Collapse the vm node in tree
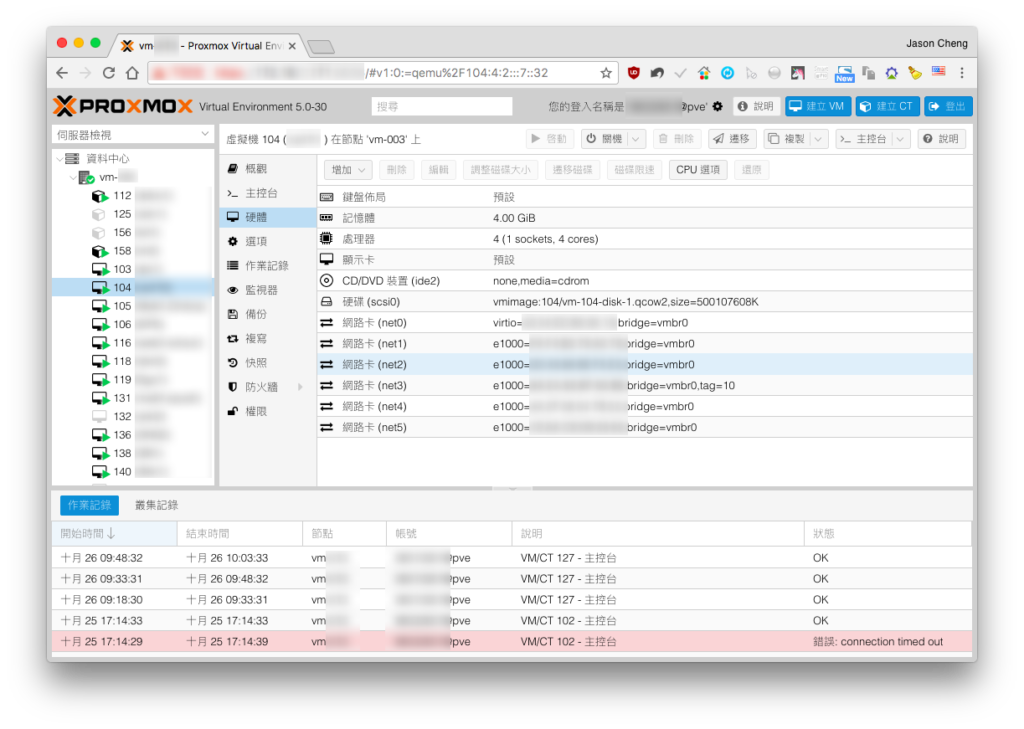Viewport: 1024px width, 729px height. (x=72, y=177)
